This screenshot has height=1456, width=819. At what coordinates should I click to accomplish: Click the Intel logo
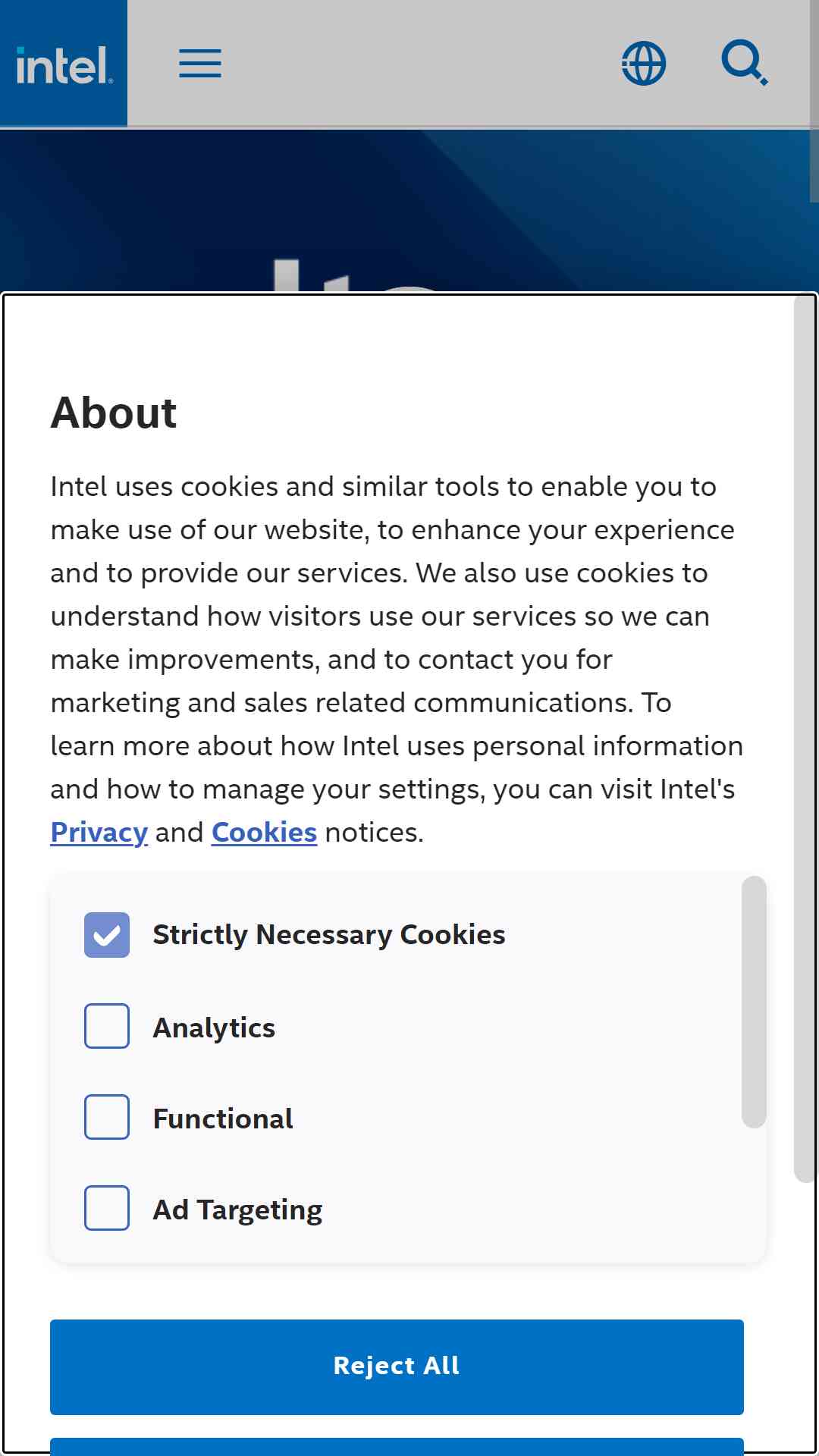[64, 63]
